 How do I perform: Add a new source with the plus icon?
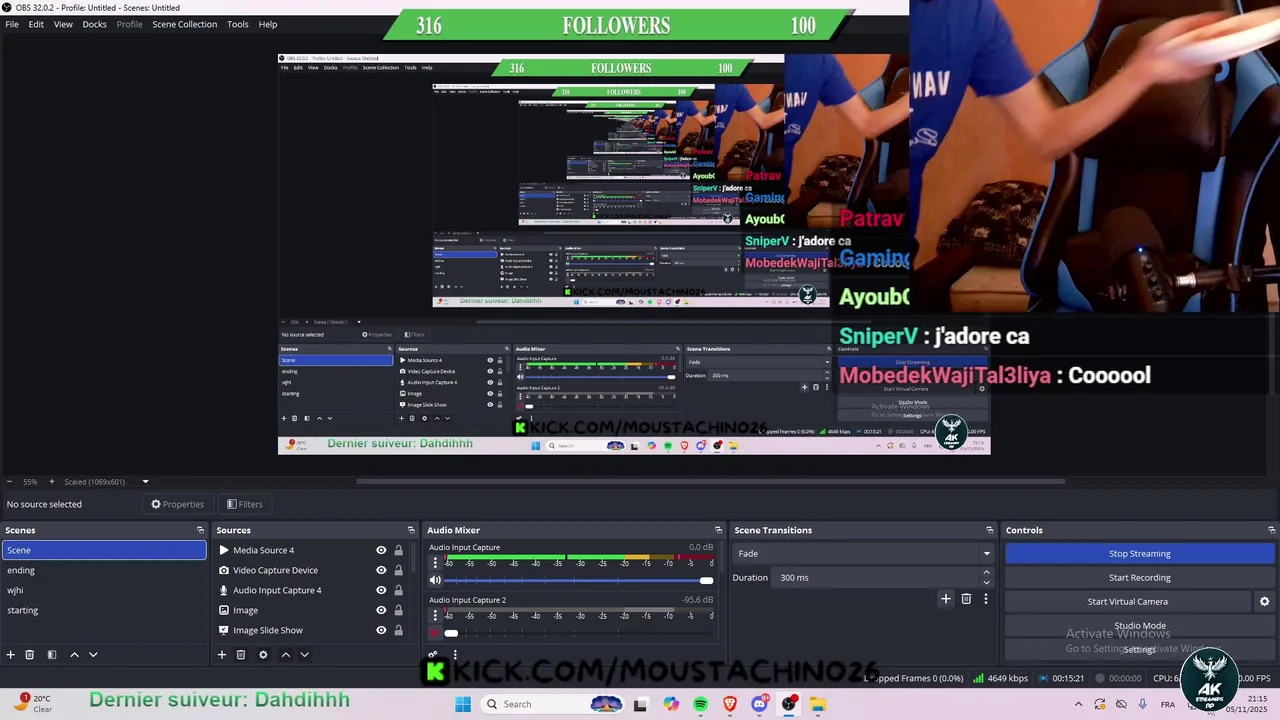click(222, 655)
